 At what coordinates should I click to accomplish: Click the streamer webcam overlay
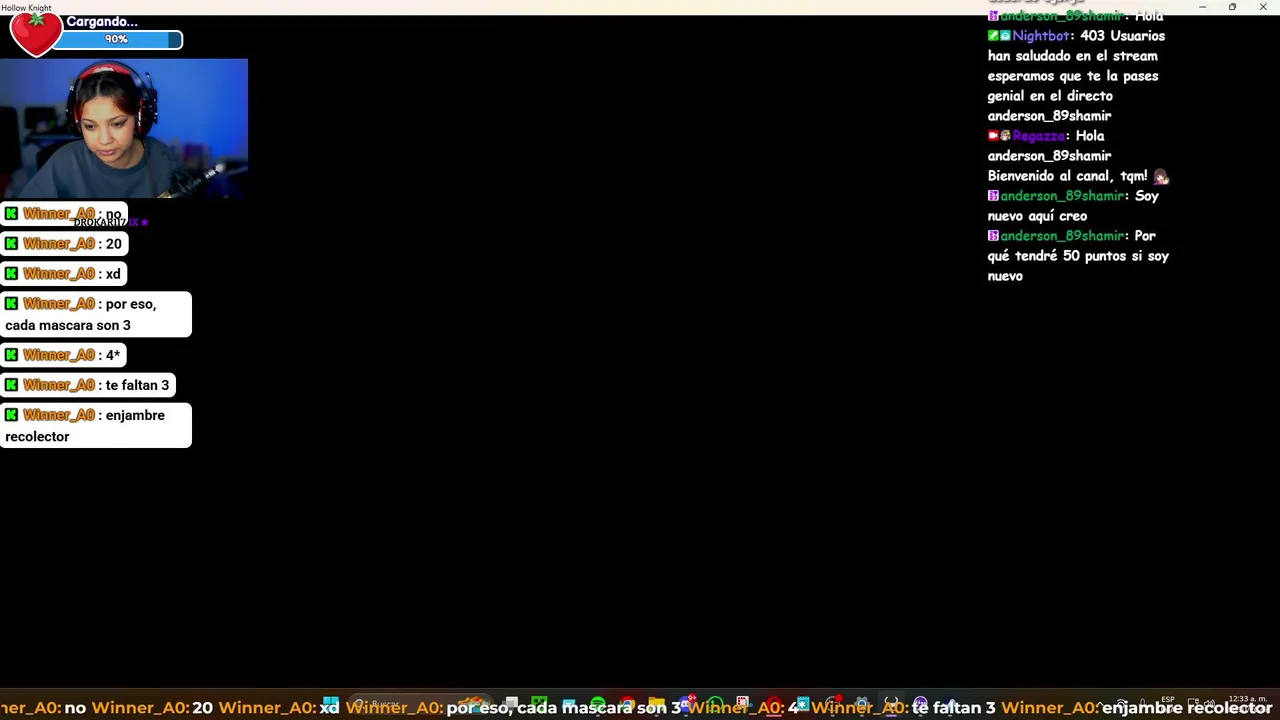(x=124, y=128)
